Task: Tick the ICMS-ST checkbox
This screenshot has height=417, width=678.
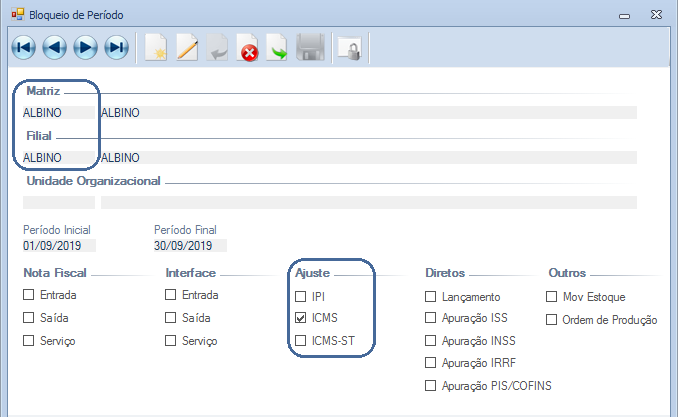Action: tap(301, 340)
